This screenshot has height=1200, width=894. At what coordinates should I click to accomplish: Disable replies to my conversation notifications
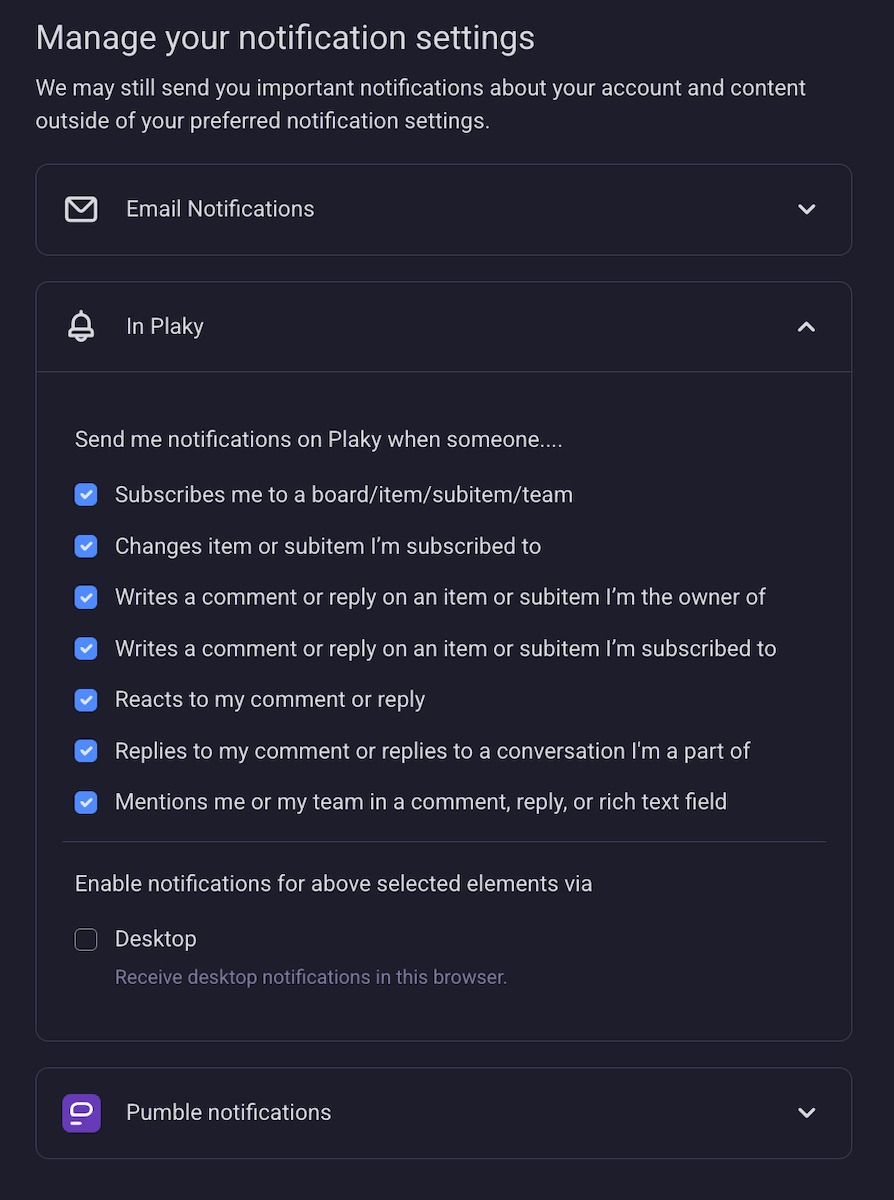point(86,750)
